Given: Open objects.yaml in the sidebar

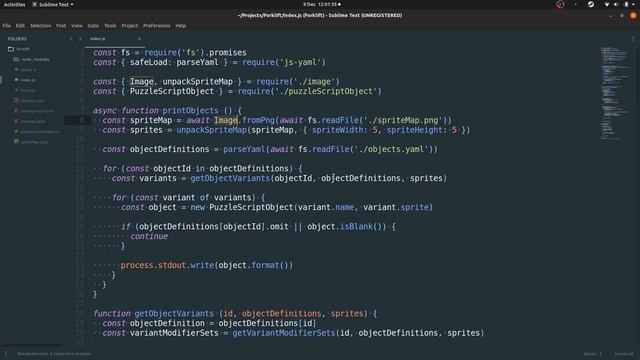Looking at the screenshot, I should coord(33,100).
